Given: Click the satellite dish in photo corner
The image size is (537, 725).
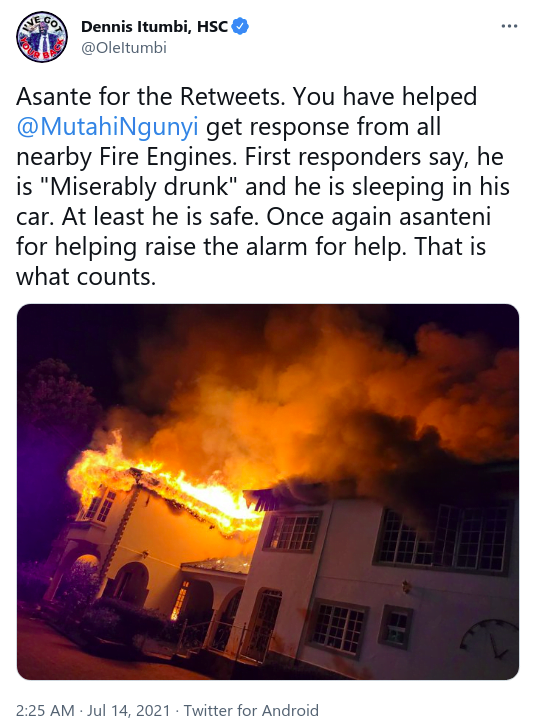Looking at the screenshot, I should click(489, 639).
